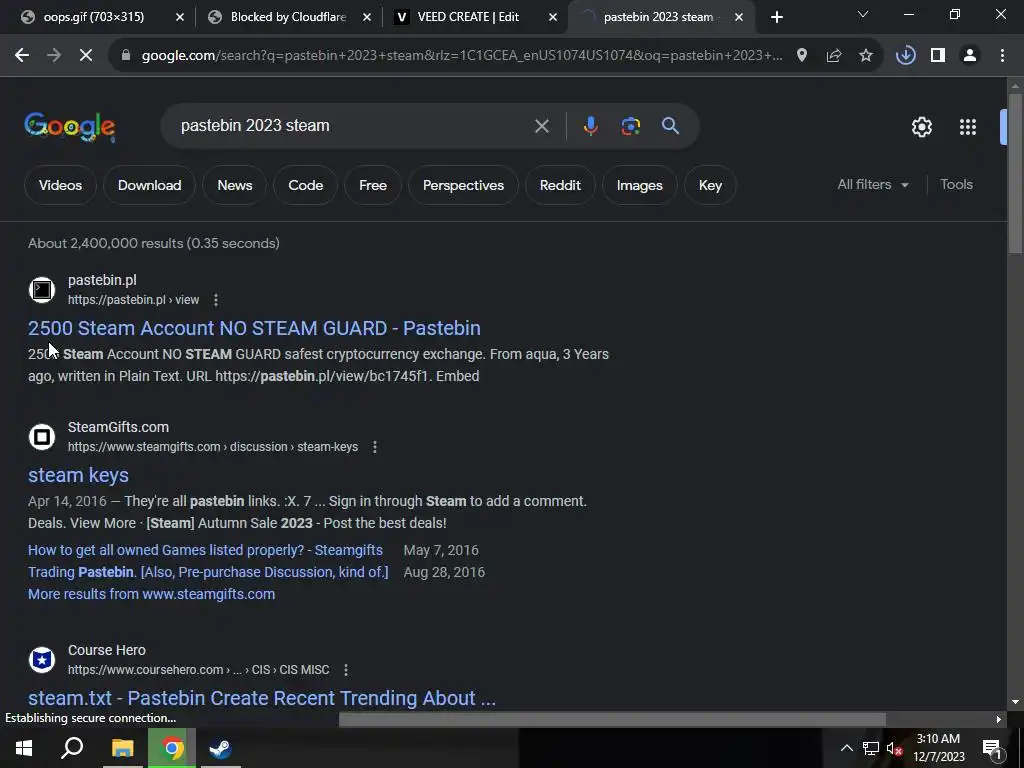Click the vertical scrollbar thumb

pyautogui.click(x=1015, y=173)
